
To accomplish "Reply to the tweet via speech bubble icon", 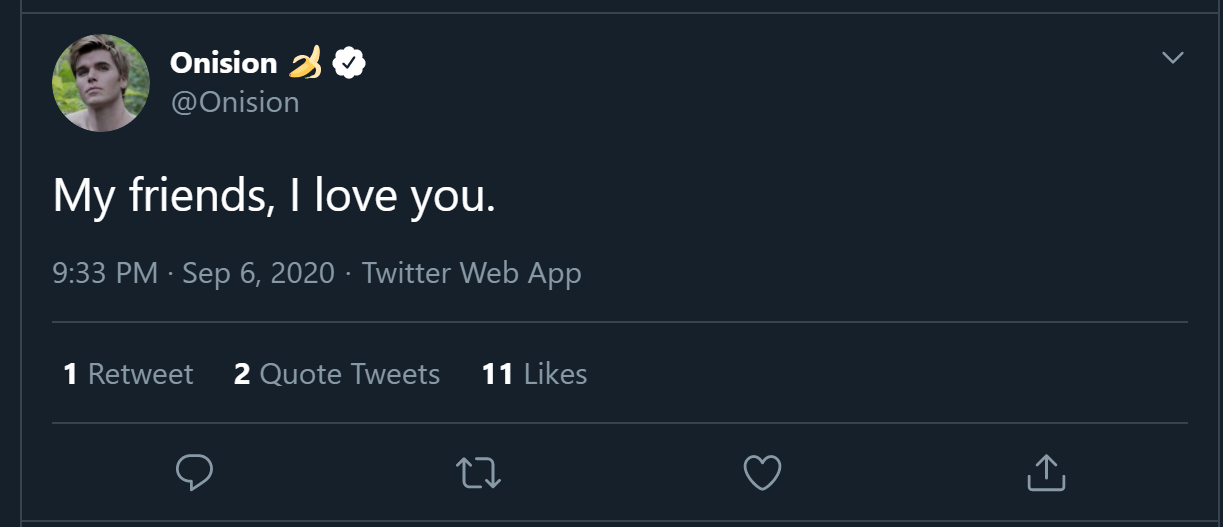I will [194, 472].
